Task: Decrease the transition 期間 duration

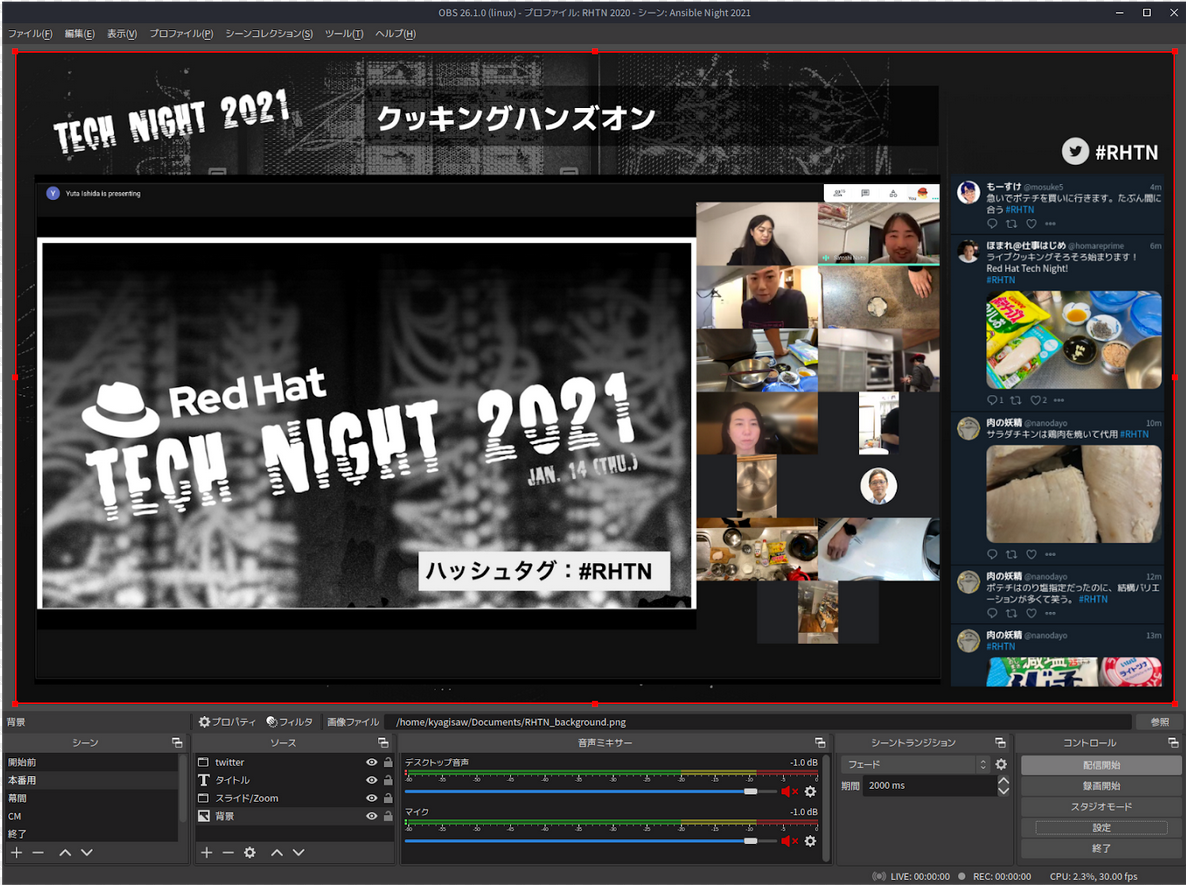Action: (x=1004, y=791)
